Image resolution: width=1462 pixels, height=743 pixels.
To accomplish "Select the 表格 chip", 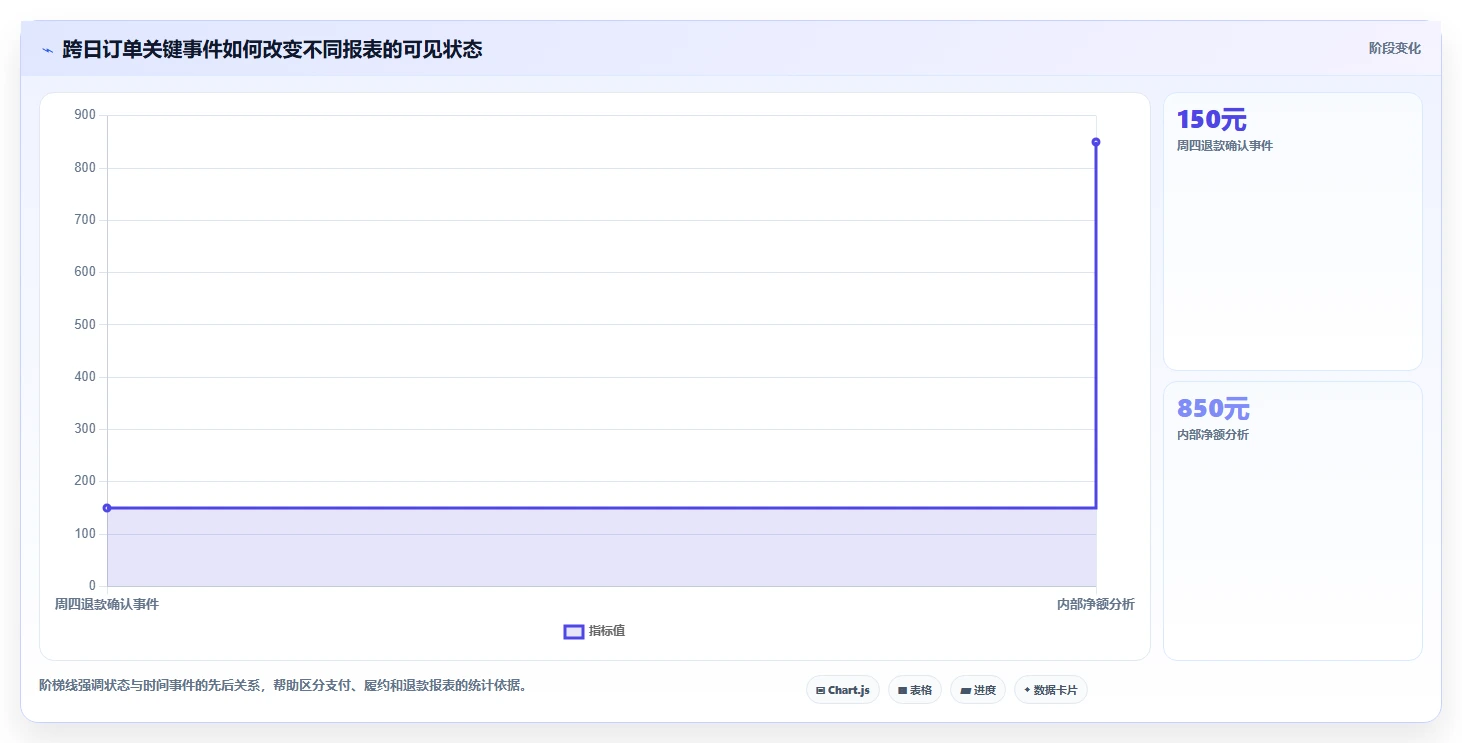I will pyautogui.click(x=915, y=690).
